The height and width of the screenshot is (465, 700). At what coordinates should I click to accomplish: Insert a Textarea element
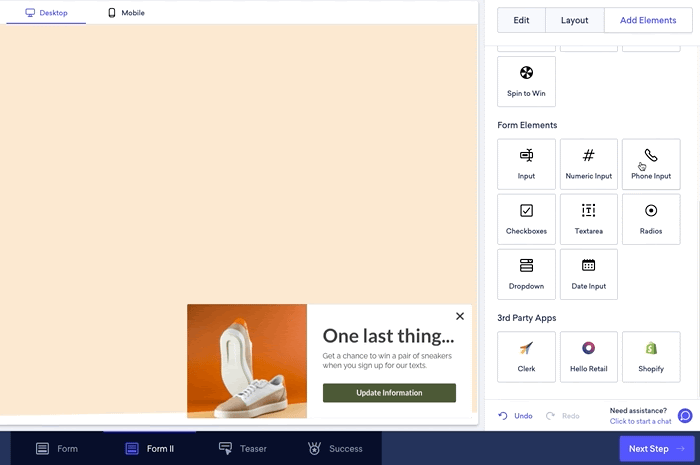tap(588, 219)
